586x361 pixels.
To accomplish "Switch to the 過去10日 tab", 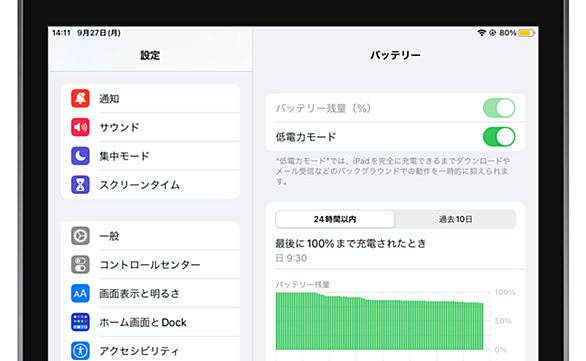I will tap(455, 219).
